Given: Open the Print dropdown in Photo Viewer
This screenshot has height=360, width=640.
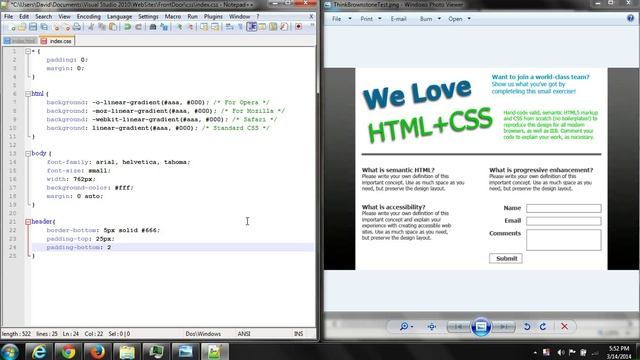Looking at the screenshot, I should click(371, 19).
